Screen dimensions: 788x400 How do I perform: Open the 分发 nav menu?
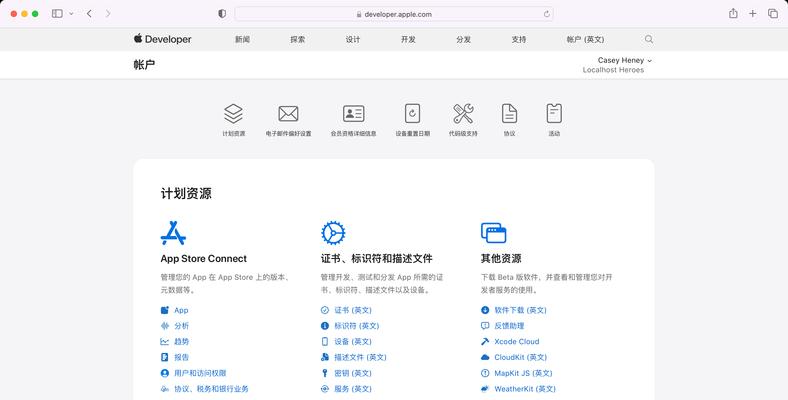(463, 39)
